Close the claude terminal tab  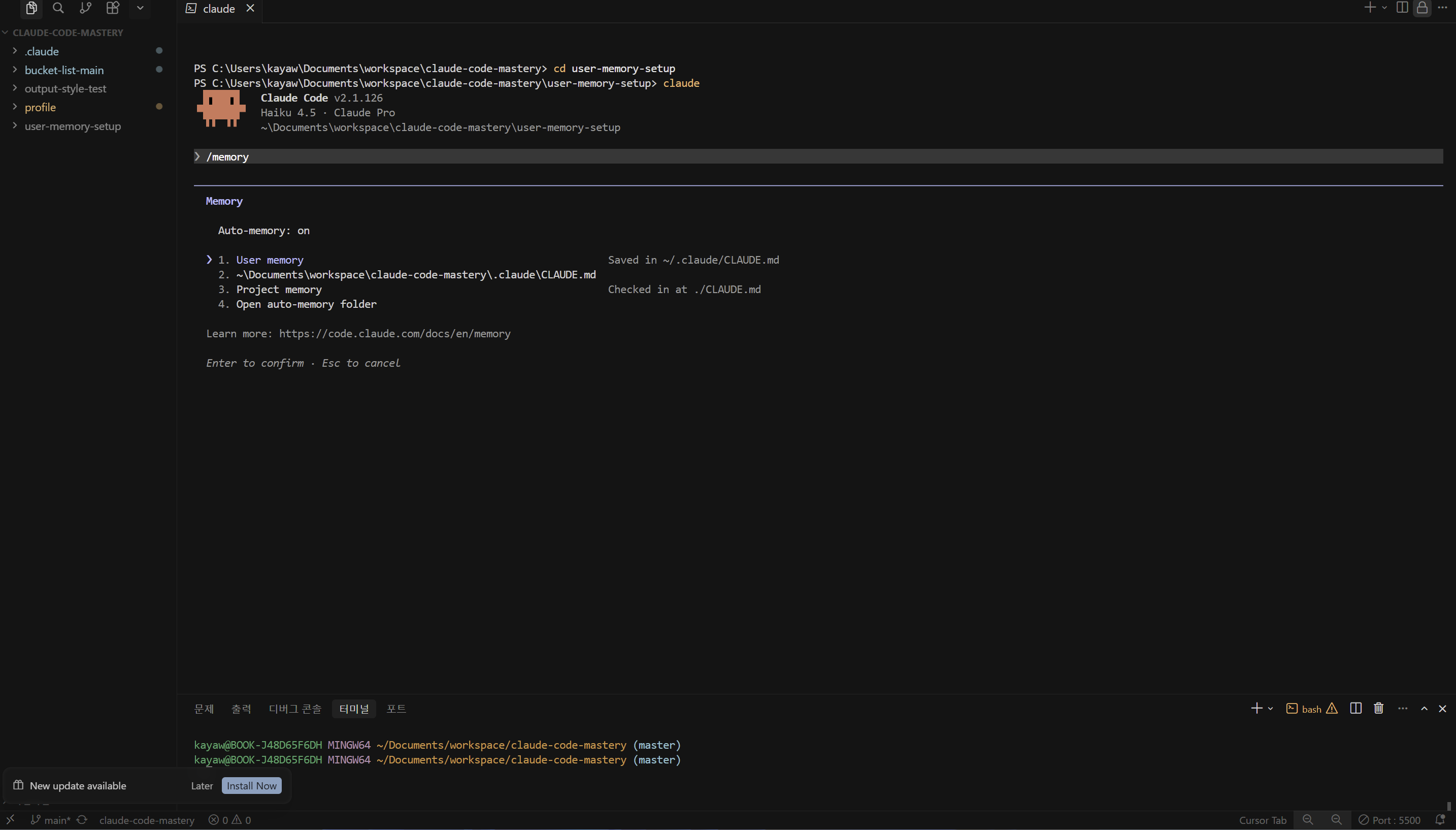pyautogui.click(x=250, y=8)
